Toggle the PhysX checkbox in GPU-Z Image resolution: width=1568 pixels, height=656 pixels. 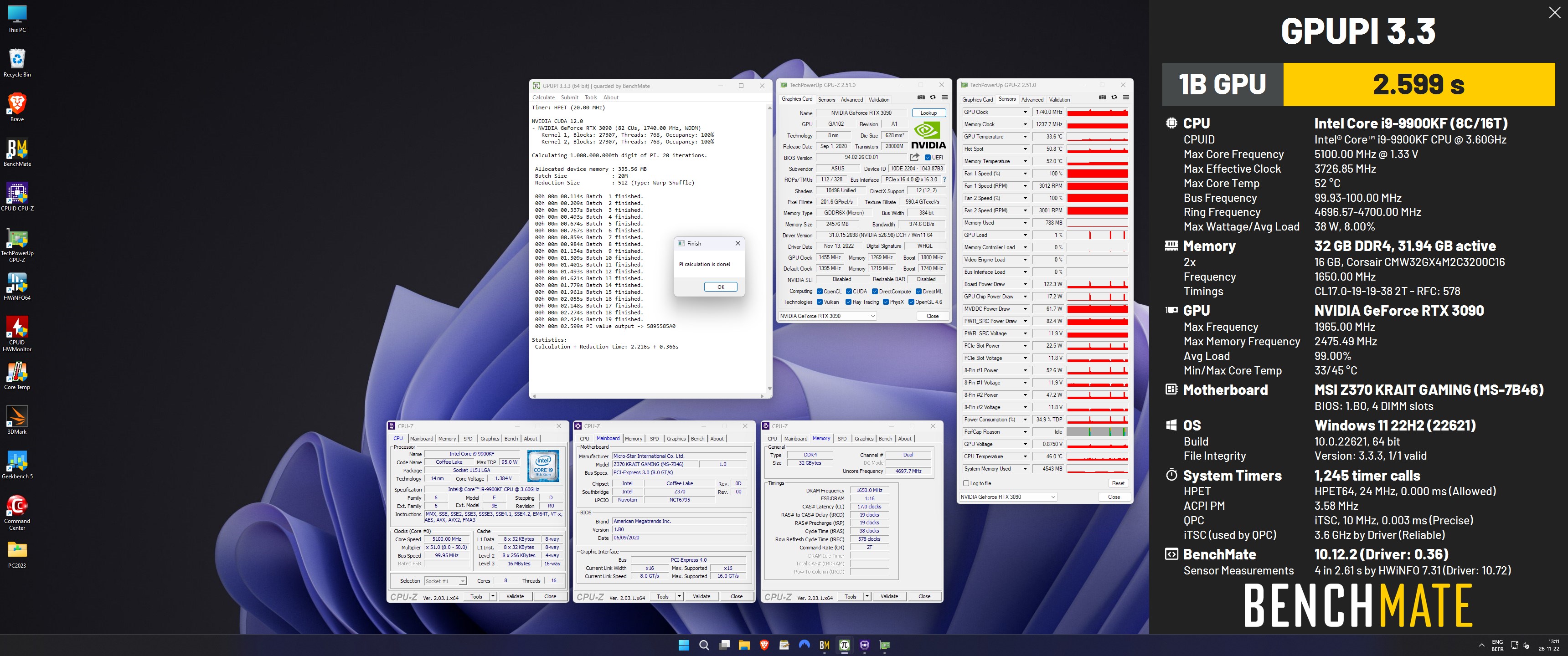(x=886, y=302)
